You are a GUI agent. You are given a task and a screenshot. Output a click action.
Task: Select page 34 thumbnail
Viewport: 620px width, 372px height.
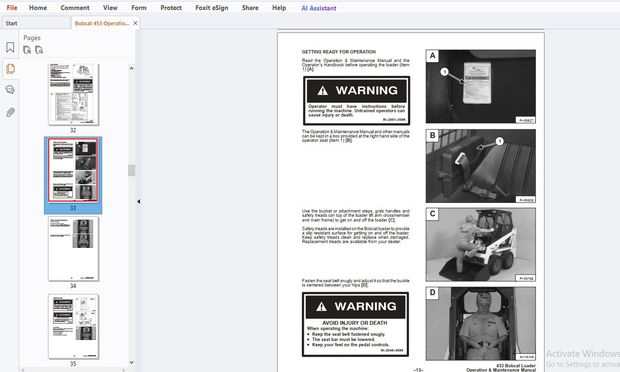click(73, 249)
